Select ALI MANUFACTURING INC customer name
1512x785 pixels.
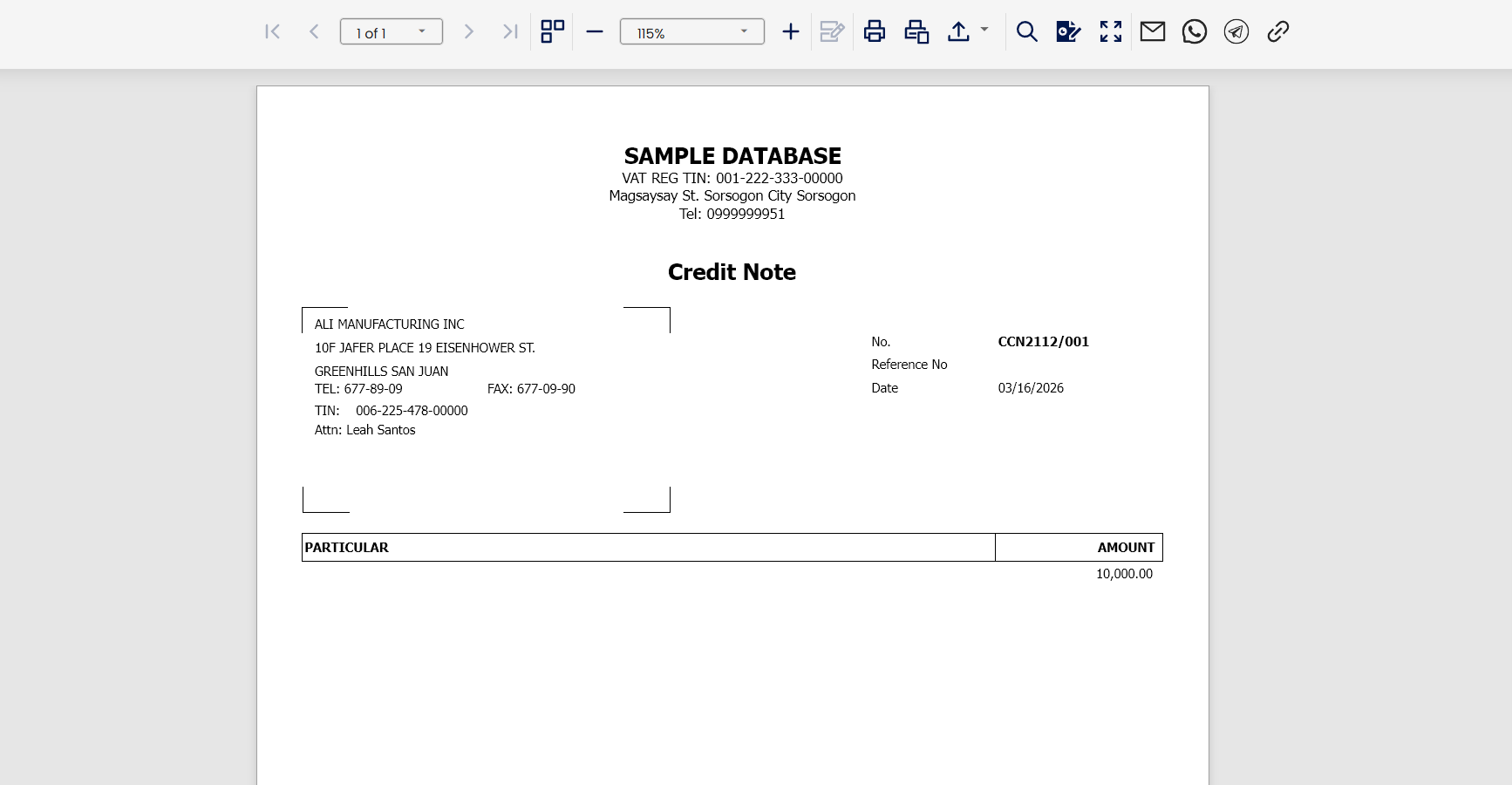pyautogui.click(x=389, y=324)
